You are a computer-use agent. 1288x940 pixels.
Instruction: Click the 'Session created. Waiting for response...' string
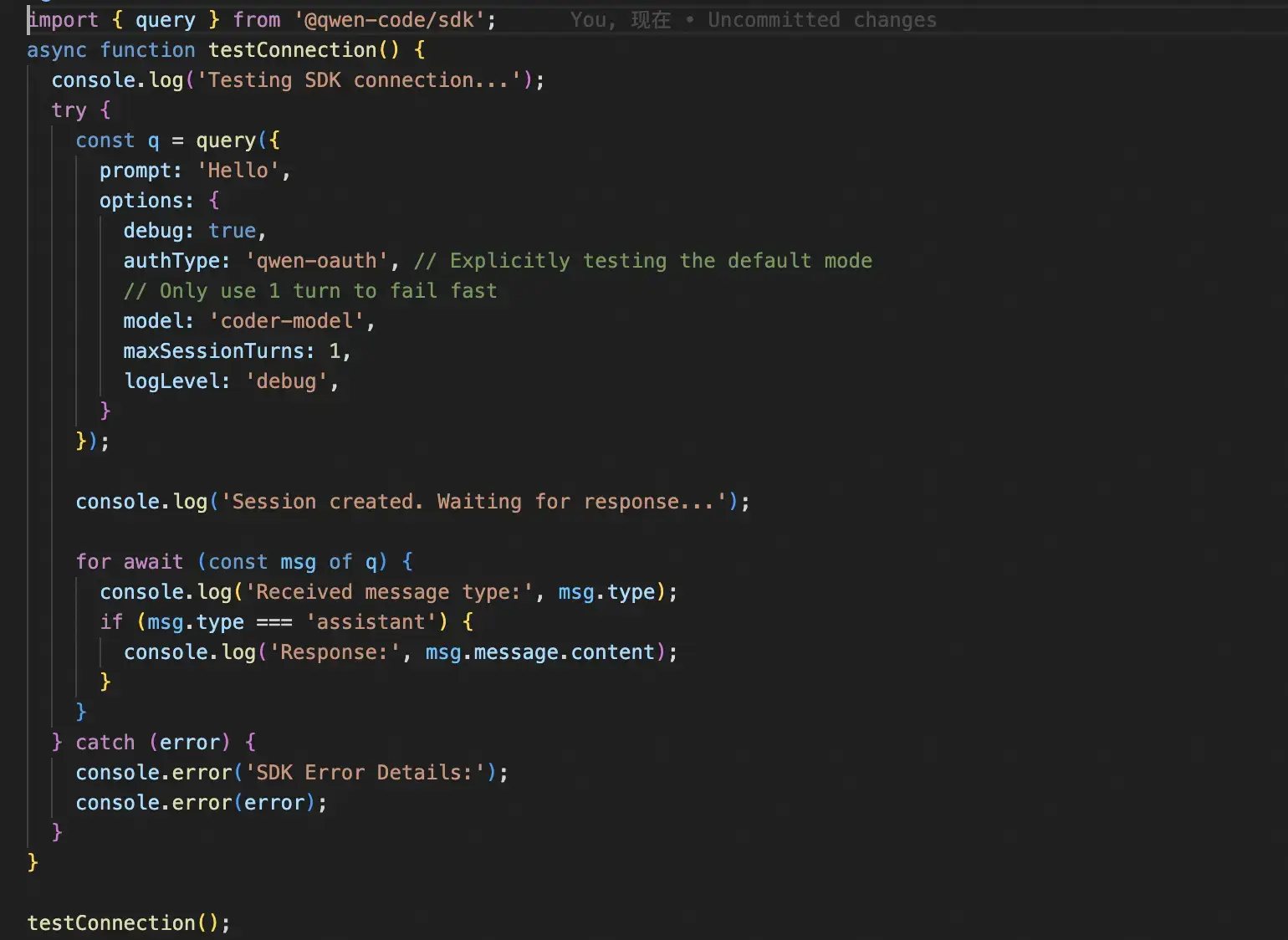click(473, 502)
